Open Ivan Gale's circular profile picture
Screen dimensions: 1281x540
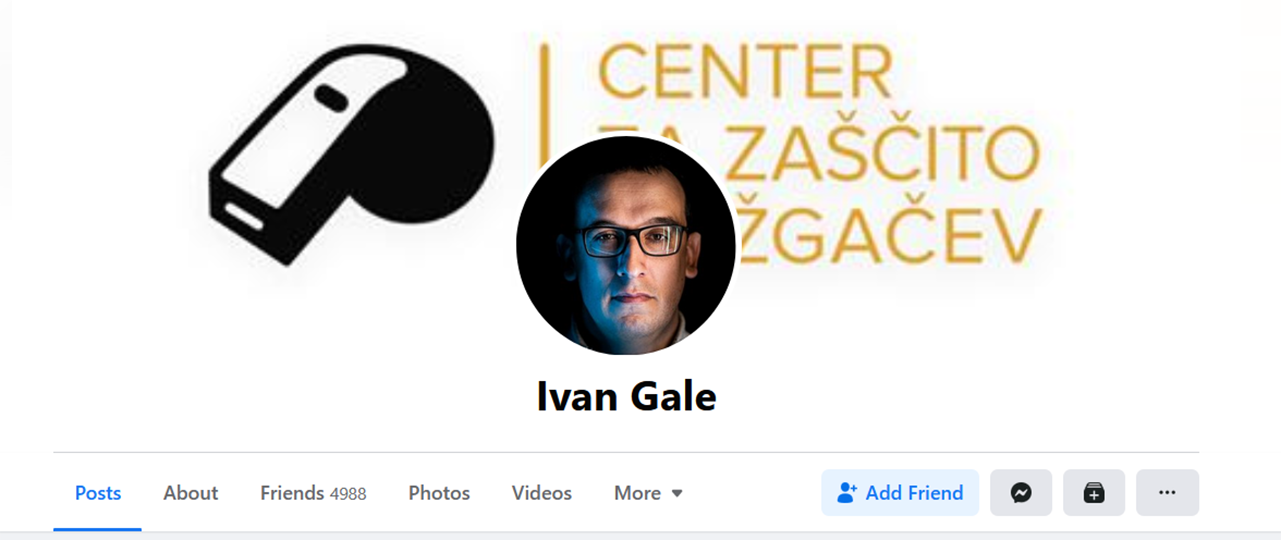pyautogui.click(x=626, y=246)
